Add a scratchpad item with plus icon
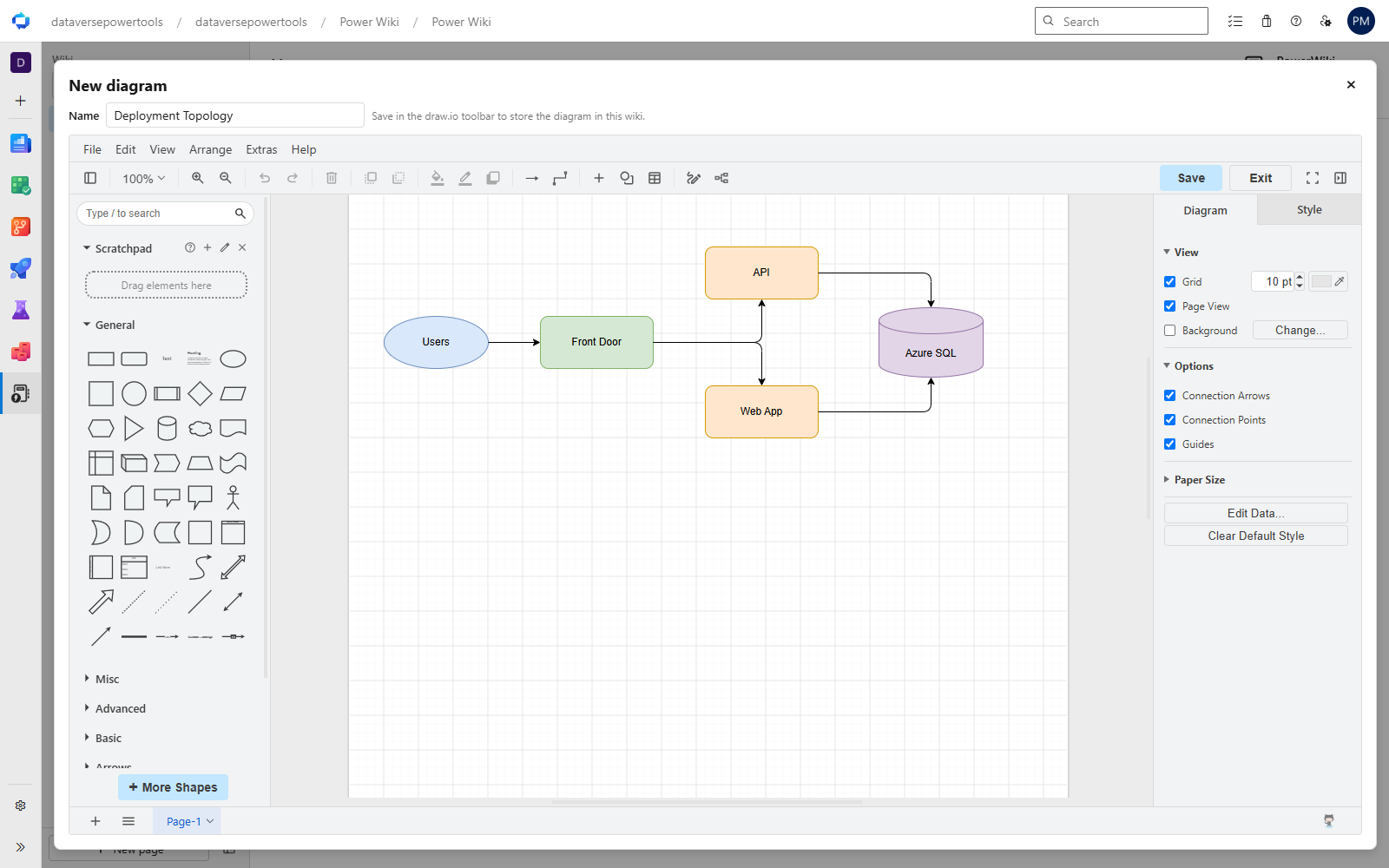 pos(207,247)
